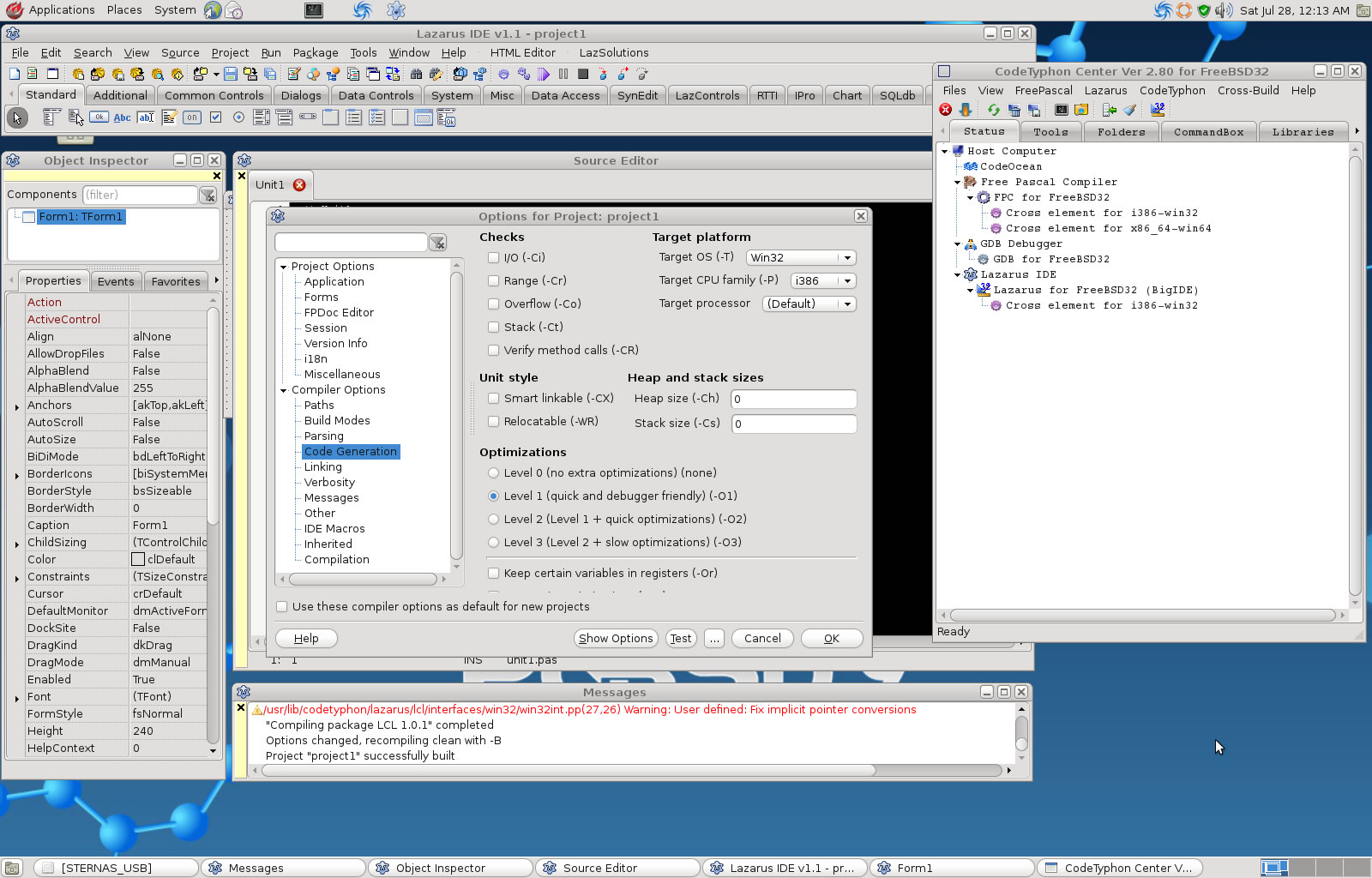Check Use these compiler options as default

(x=282, y=606)
